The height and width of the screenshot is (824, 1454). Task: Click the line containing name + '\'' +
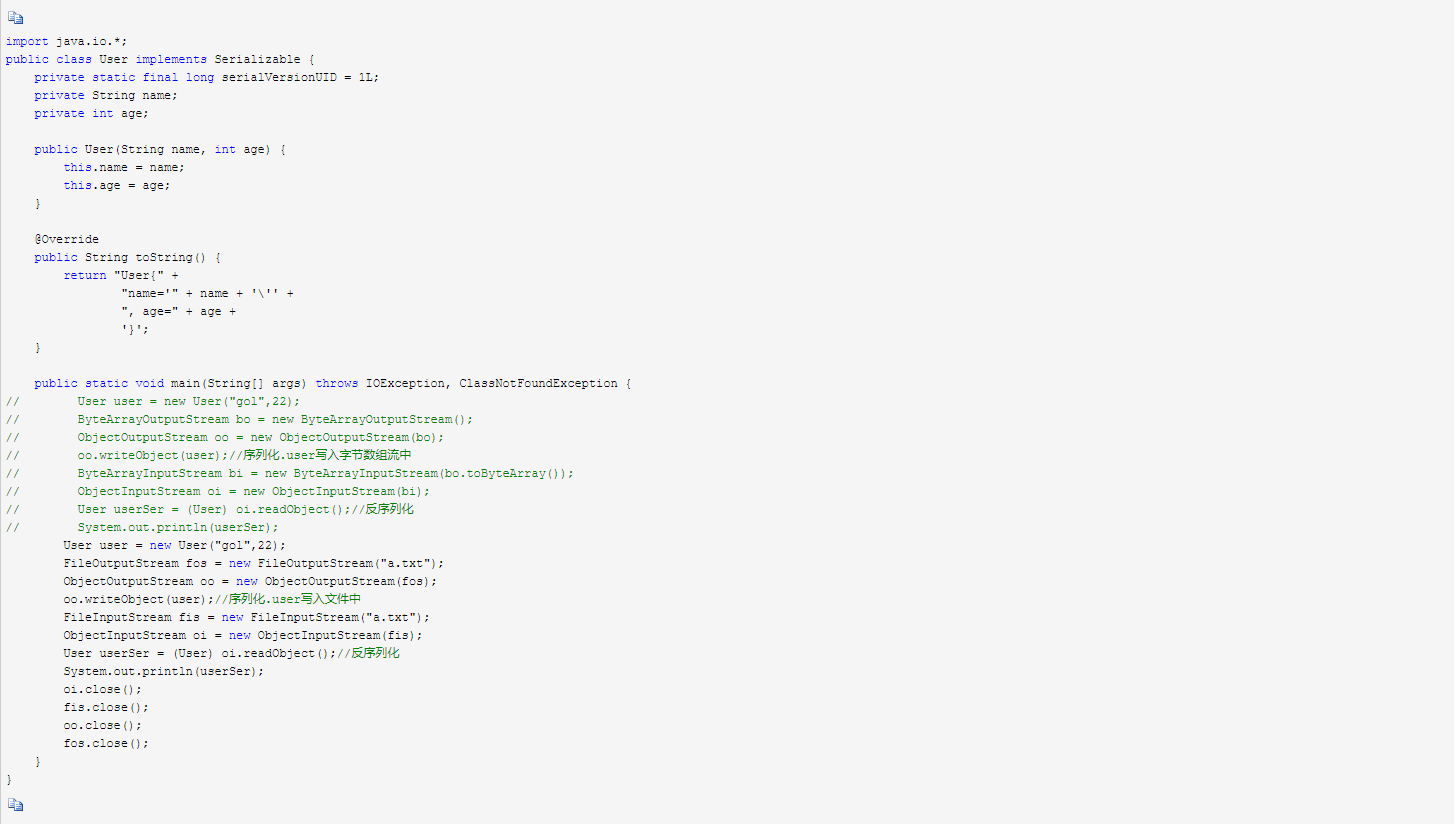pos(207,293)
